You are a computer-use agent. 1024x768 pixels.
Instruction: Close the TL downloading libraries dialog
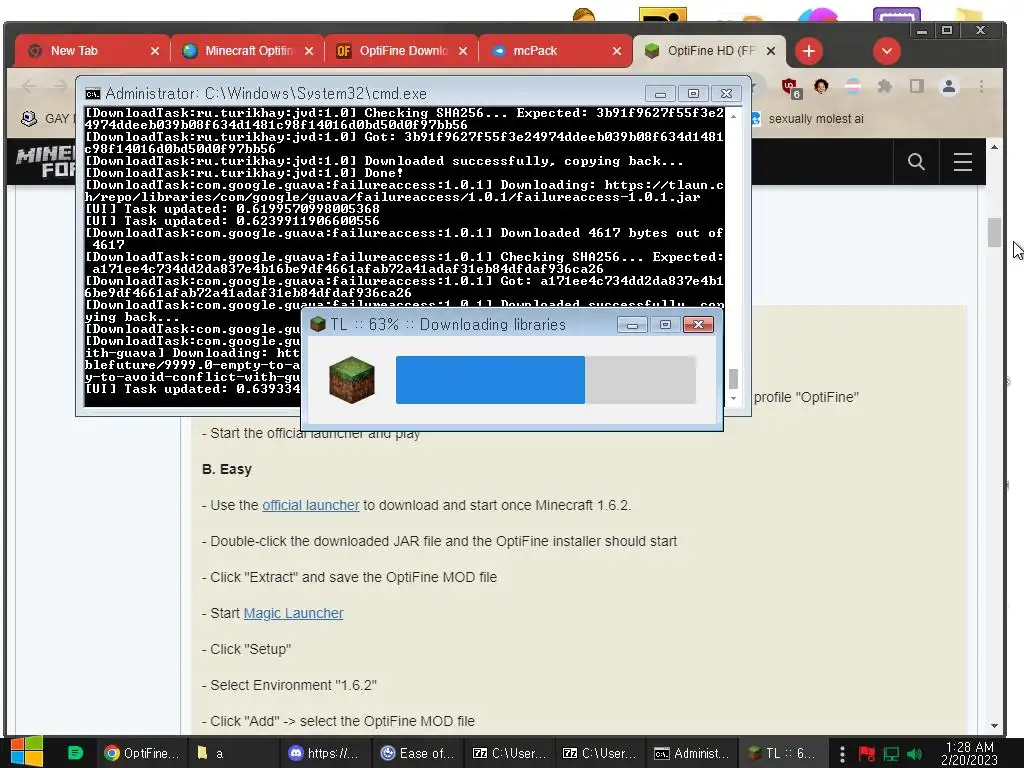tap(697, 325)
